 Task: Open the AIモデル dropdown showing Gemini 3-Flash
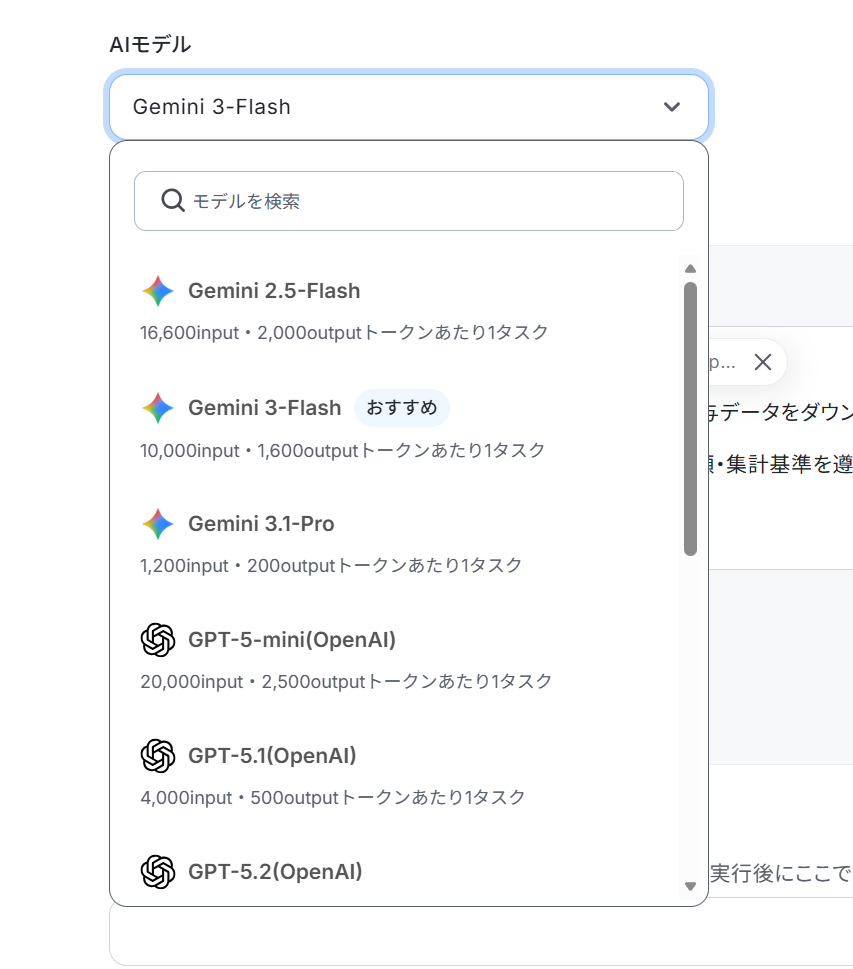tap(409, 107)
